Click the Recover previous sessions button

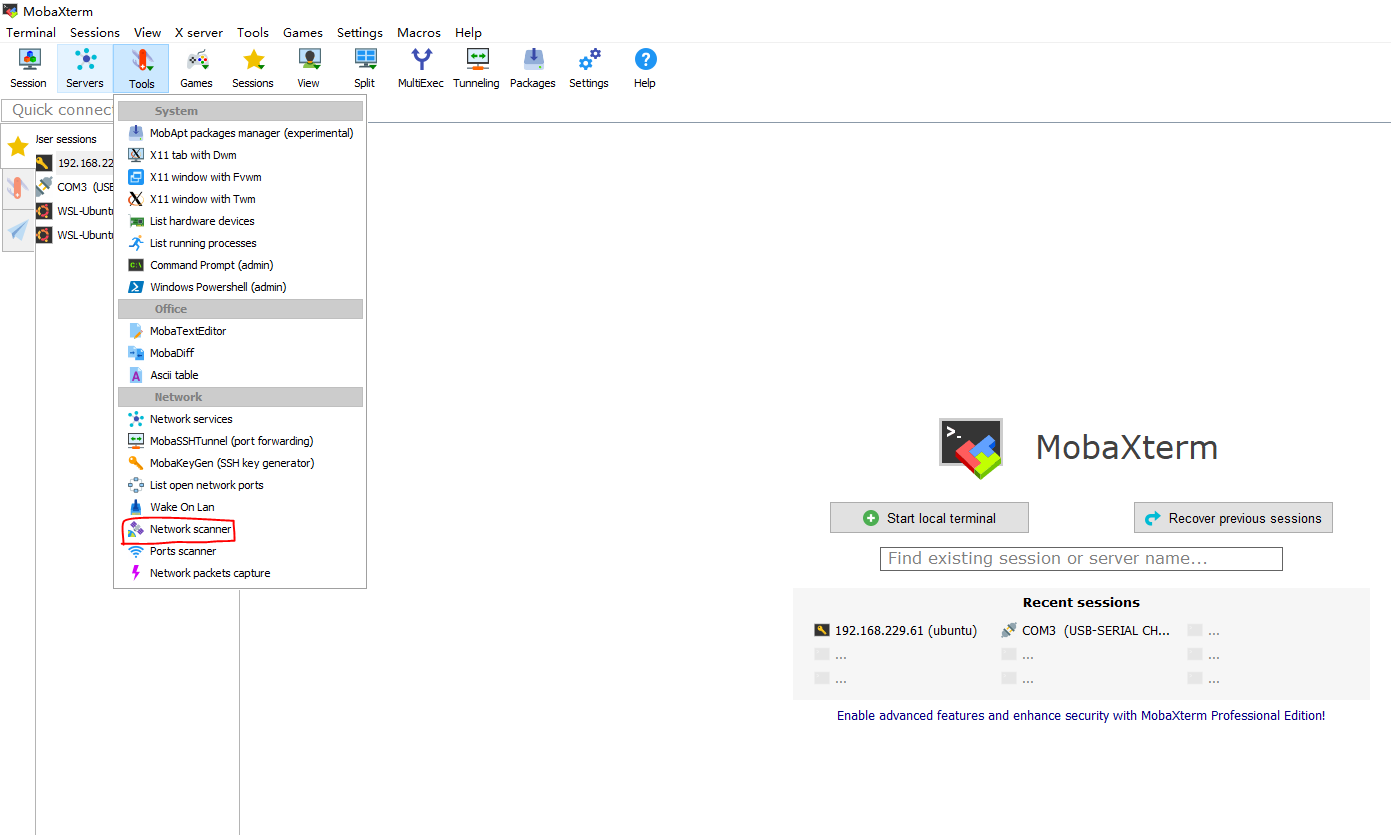tap(1233, 518)
